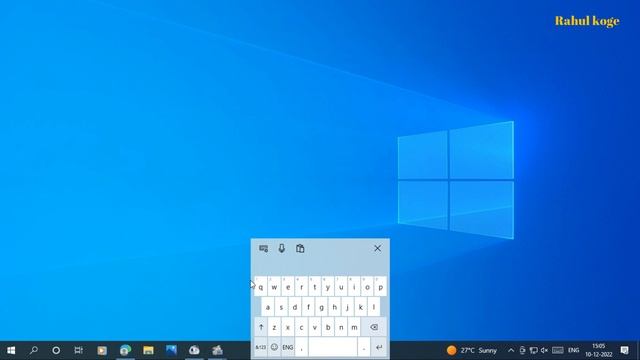640x360 pixels.
Task: Tap the g key on touch keyboard
Action: [x=321, y=307]
